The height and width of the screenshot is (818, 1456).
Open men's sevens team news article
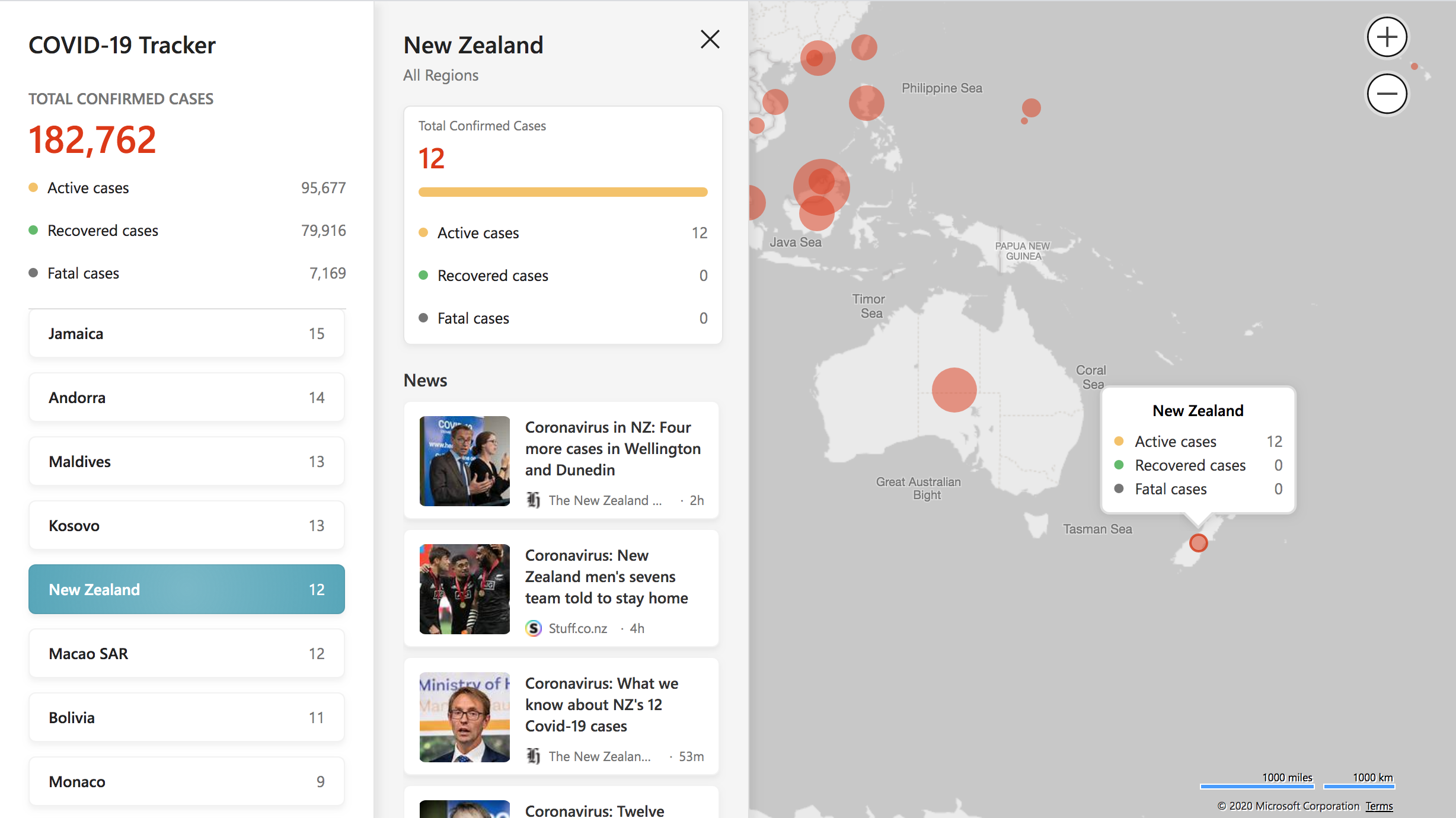(606, 577)
